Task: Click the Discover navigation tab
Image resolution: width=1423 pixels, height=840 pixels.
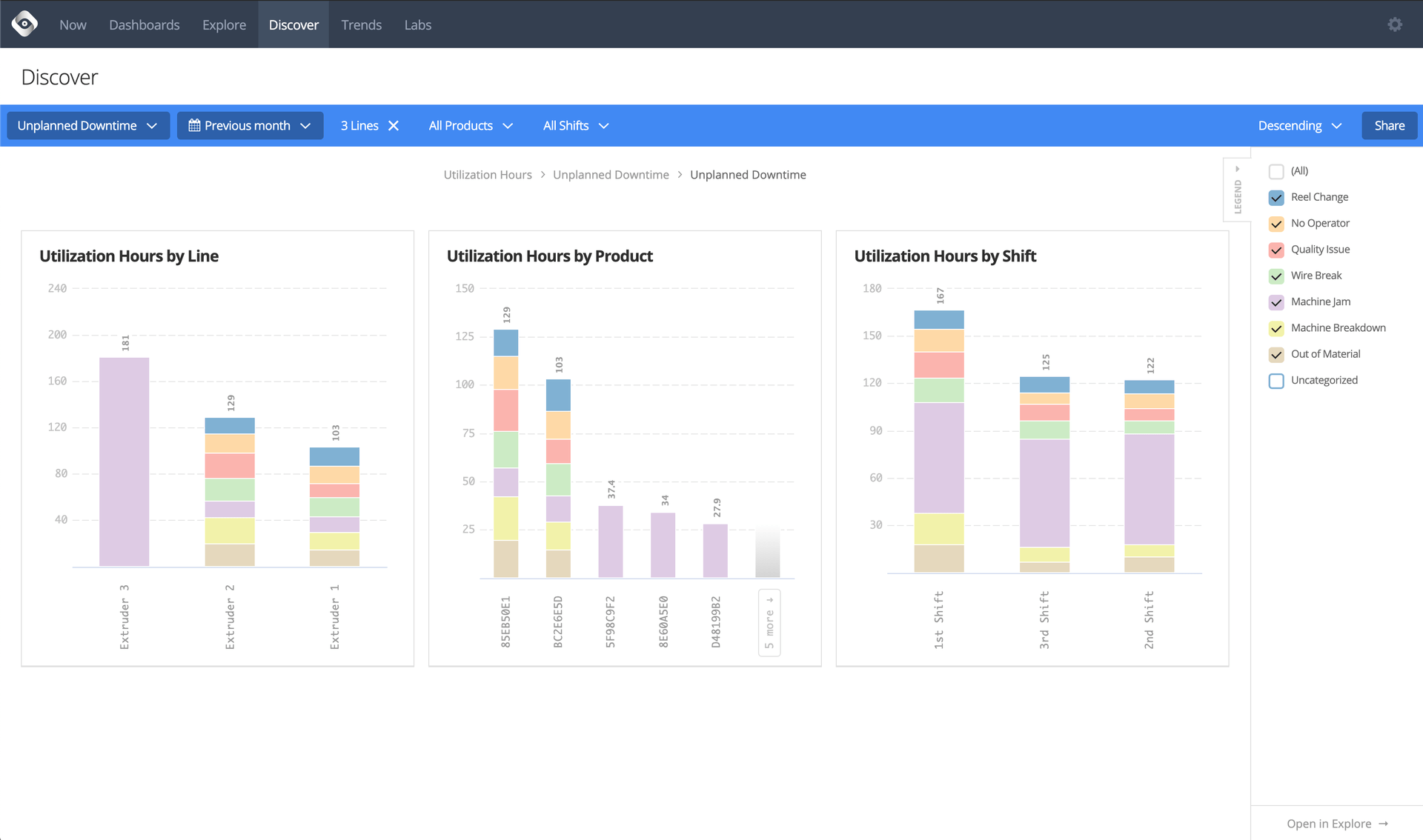Action: 294,25
